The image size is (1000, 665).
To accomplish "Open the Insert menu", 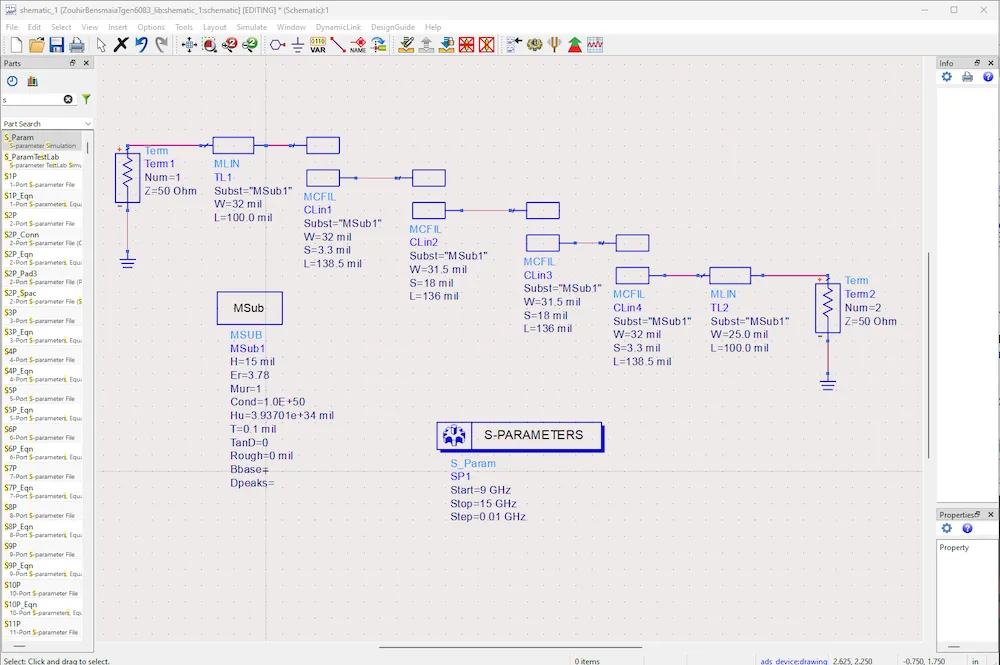I will 117,27.
